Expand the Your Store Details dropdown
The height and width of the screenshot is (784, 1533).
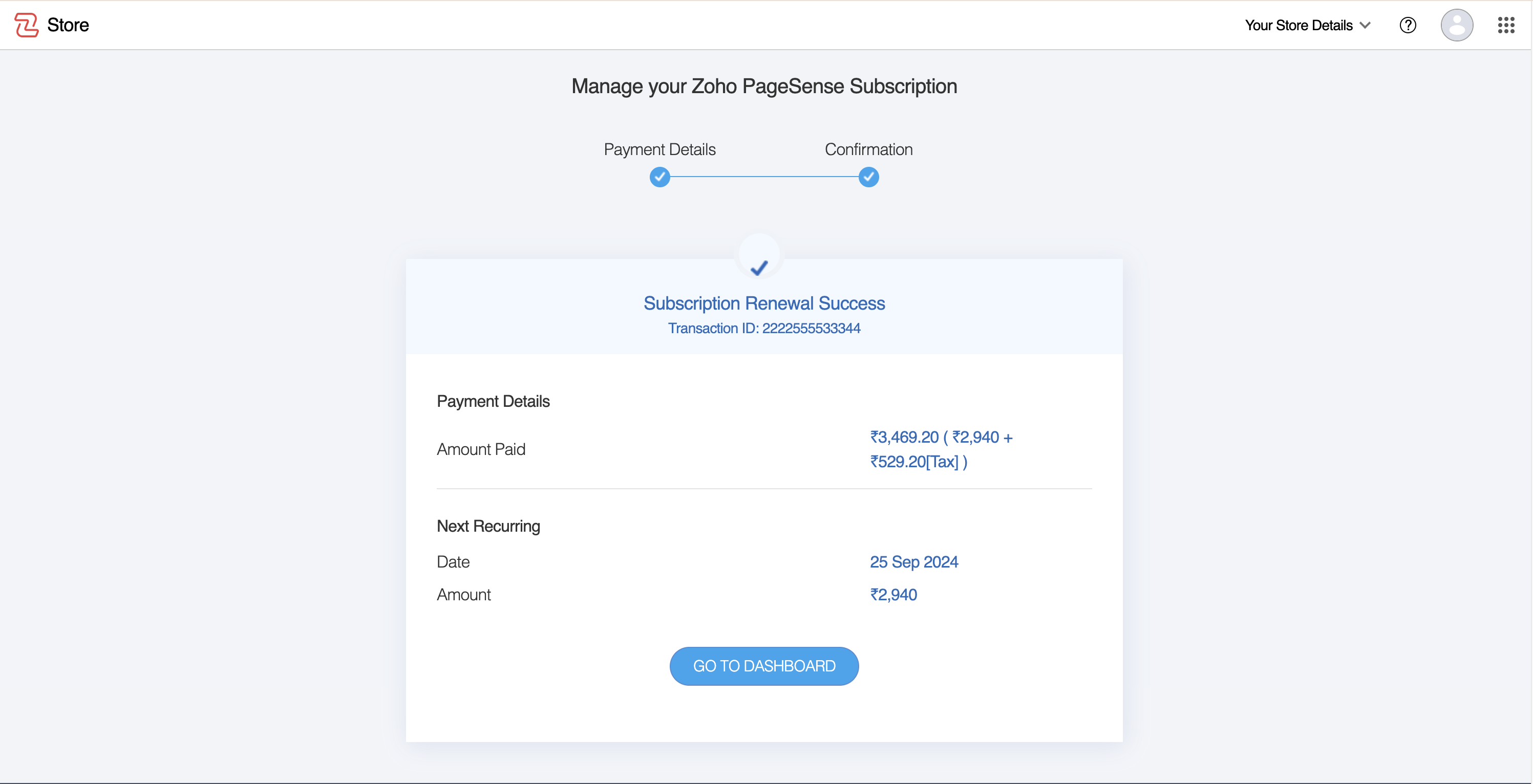pyautogui.click(x=1298, y=25)
